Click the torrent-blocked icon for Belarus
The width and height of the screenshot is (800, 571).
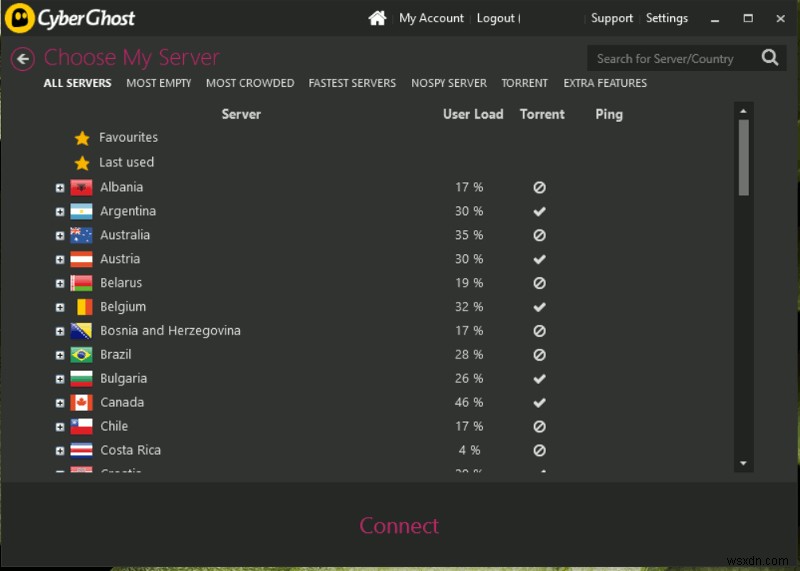(x=539, y=283)
